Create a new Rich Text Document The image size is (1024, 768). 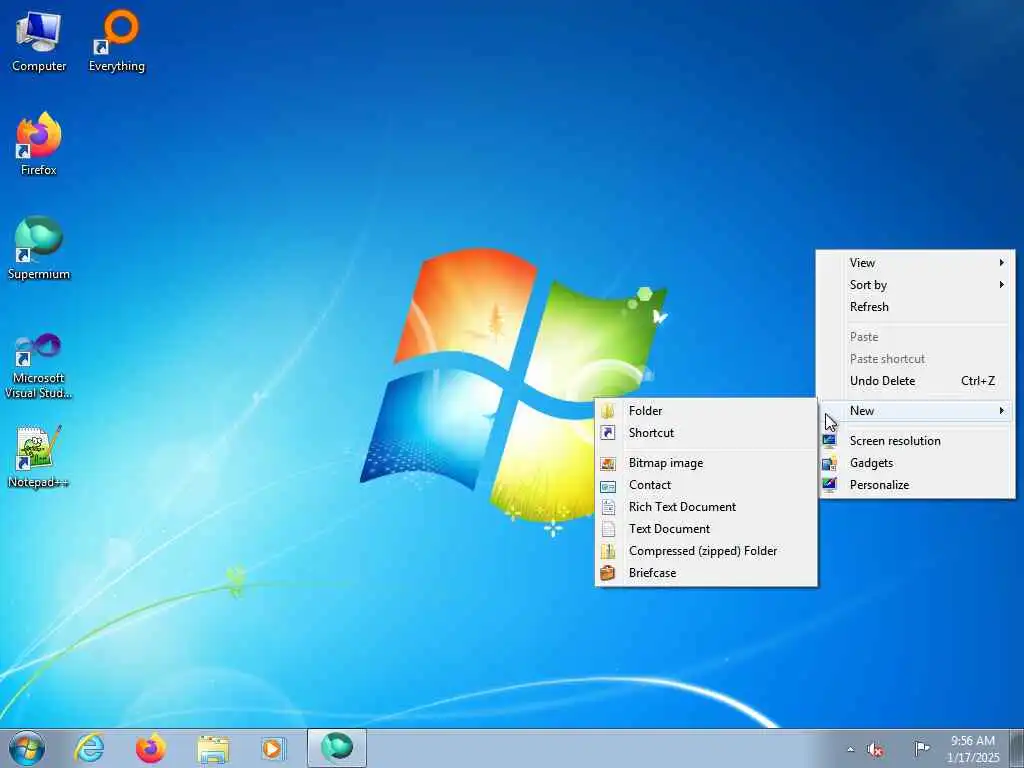click(x=706, y=507)
